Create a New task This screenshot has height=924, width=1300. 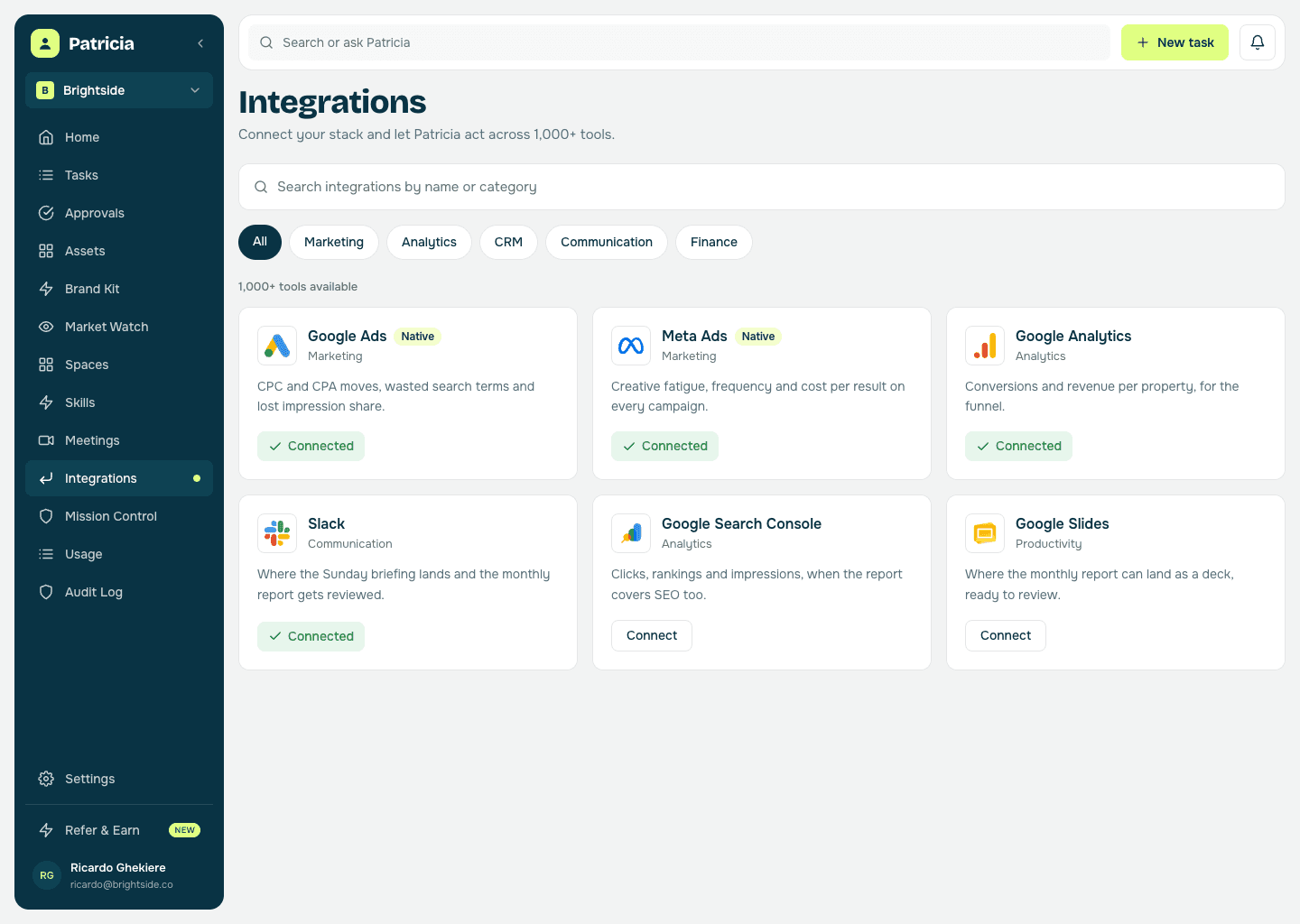tap(1175, 42)
